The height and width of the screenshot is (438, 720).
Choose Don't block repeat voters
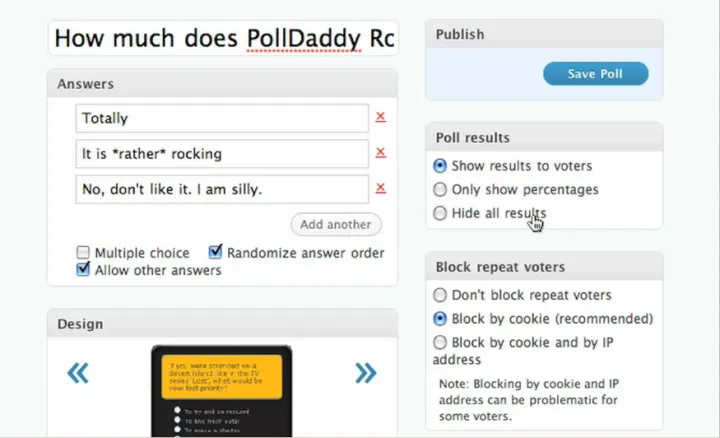[440, 296]
